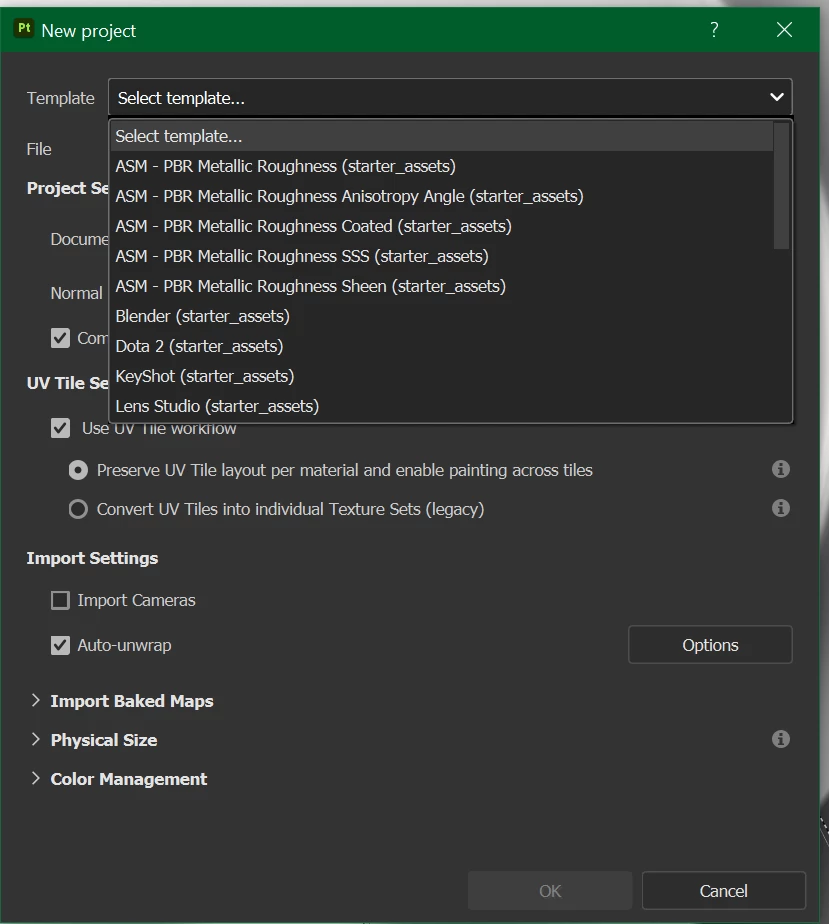Click info icon beside Preserve UV Tile layout
Viewport: 829px width, 924px height.
(x=781, y=469)
